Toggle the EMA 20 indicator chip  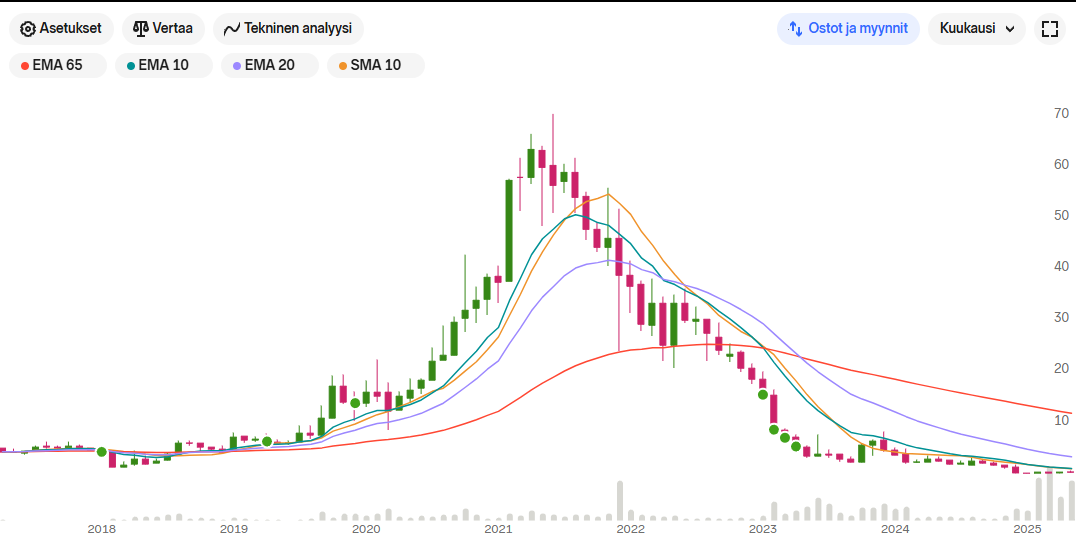point(270,65)
